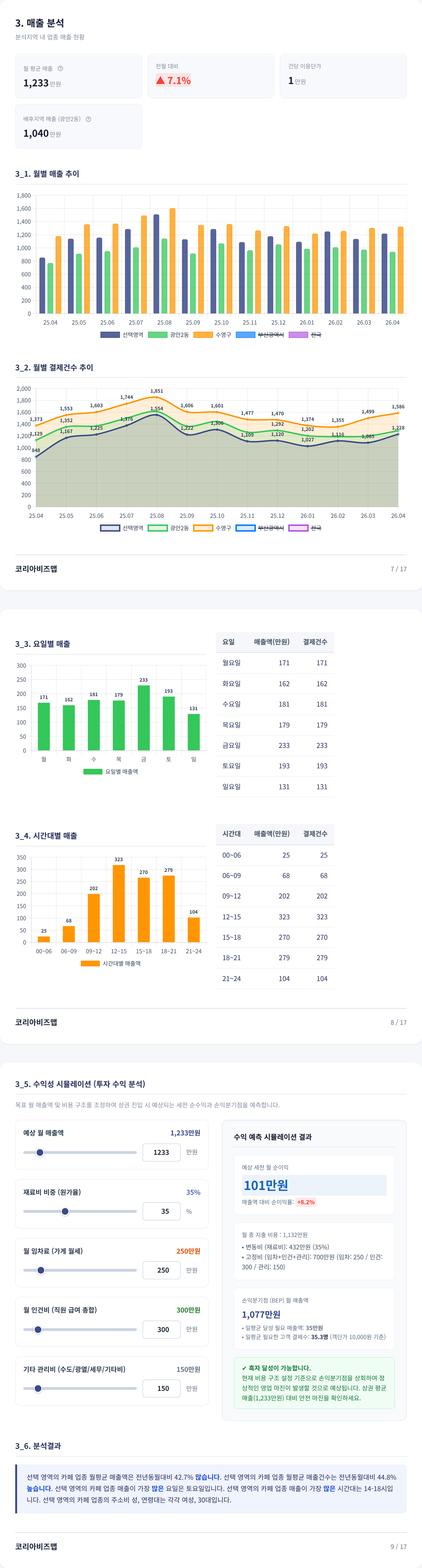422x1568 pixels.
Task: Focus the 월 임차료 input showing 250
Action: pyautogui.click(x=161, y=1270)
